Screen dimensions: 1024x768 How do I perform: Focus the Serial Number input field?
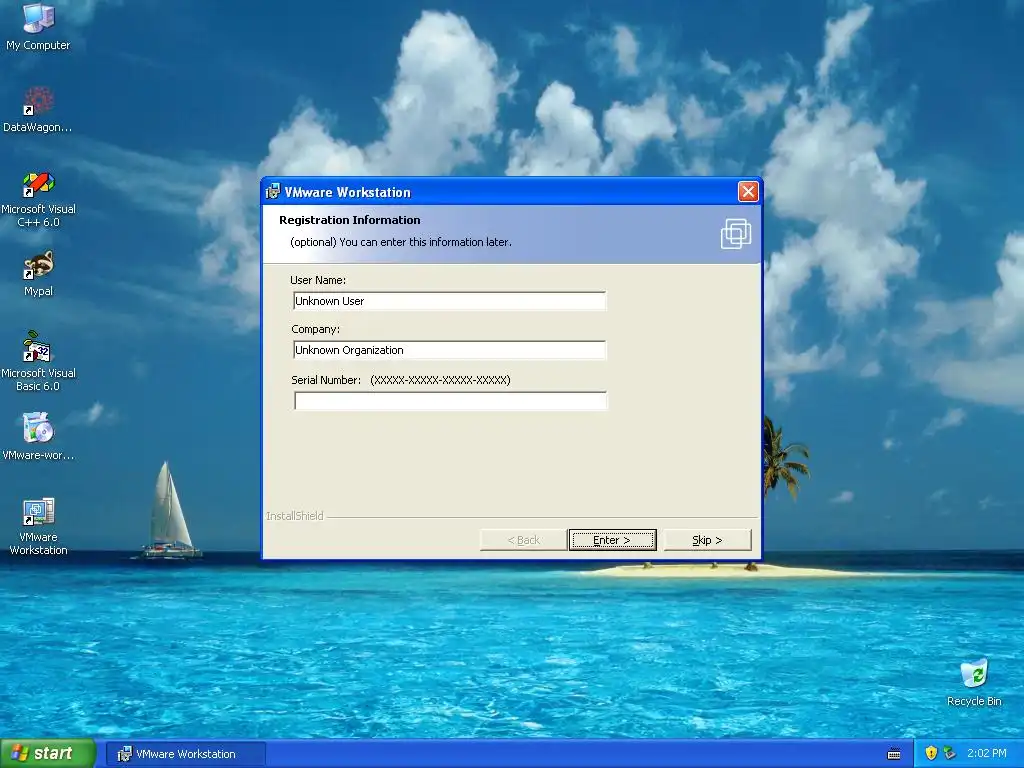[x=450, y=400]
